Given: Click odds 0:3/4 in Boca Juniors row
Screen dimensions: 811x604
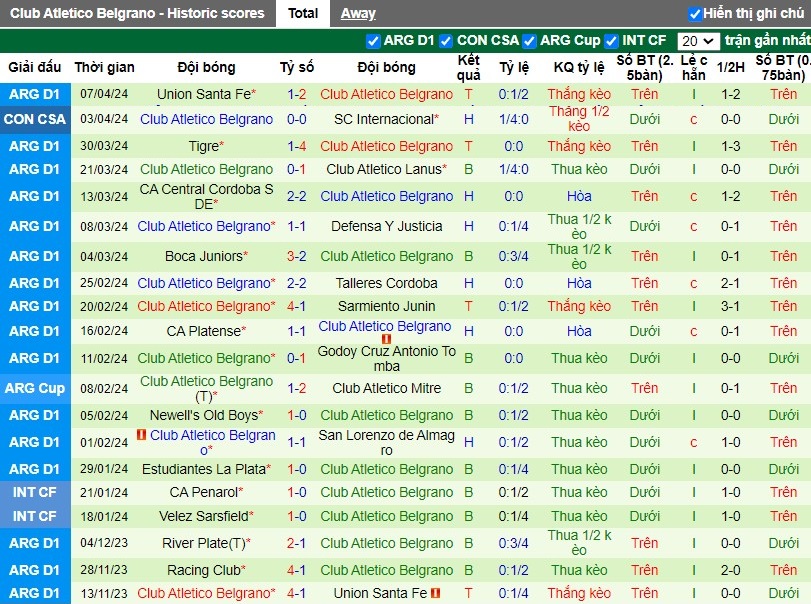Looking at the screenshot, I should pyautogui.click(x=514, y=256).
